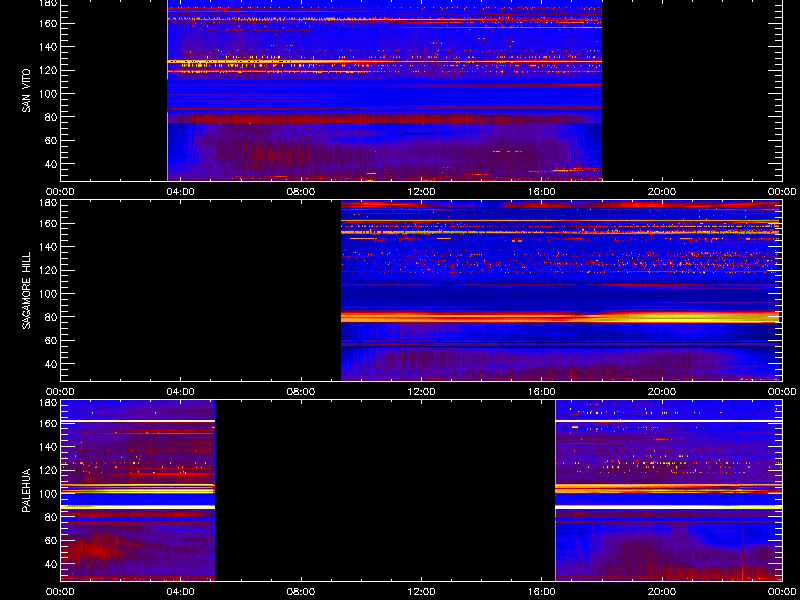Choose 60 frequency label on Palehua panel
The height and width of the screenshot is (600, 800).
(52, 541)
